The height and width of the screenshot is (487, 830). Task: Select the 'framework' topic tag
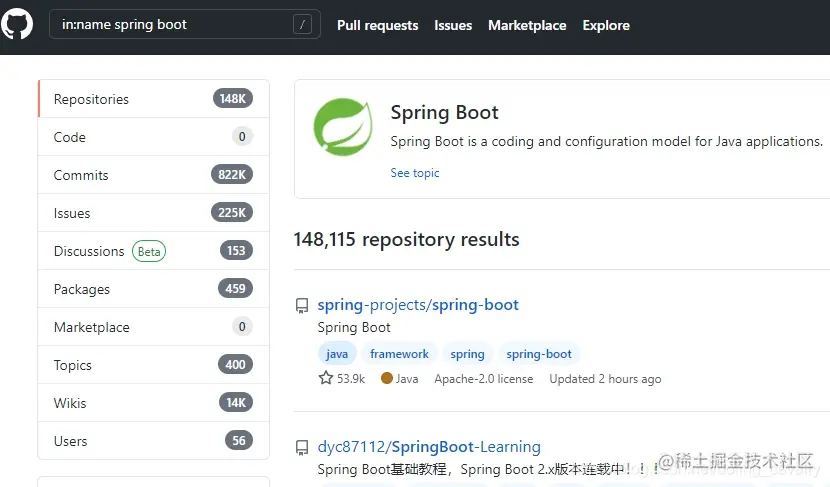399,354
